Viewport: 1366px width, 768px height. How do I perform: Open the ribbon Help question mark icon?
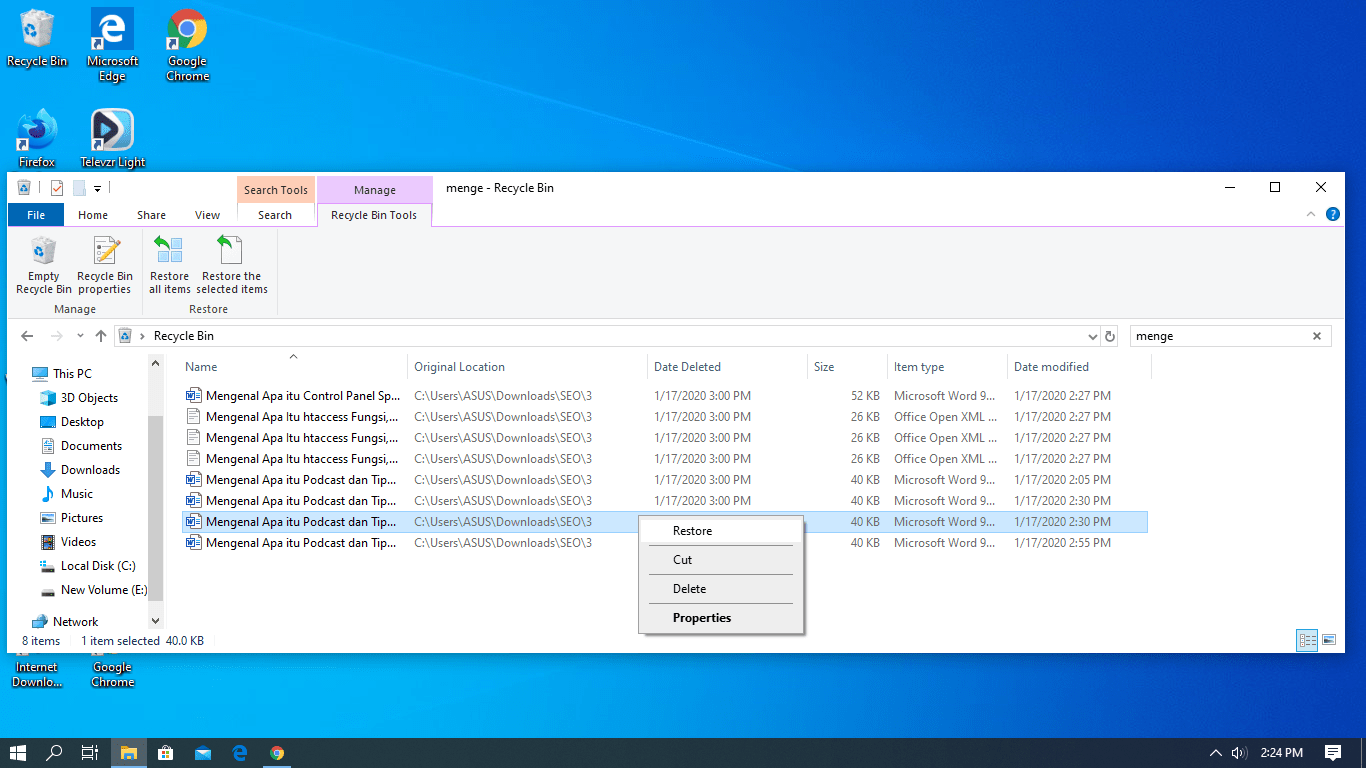(x=1332, y=214)
